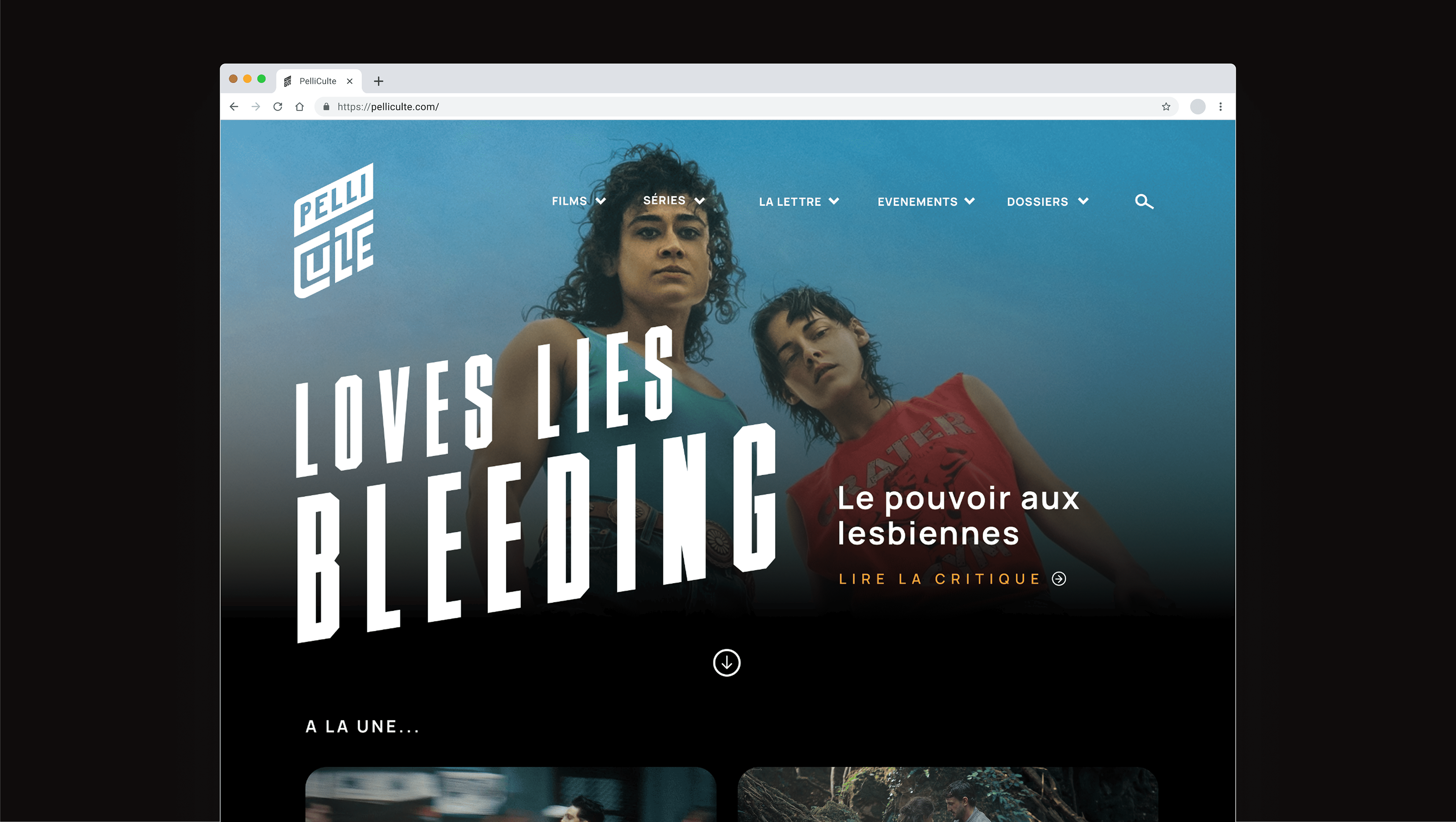Open a new tab with the plus button

(x=379, y=82)
